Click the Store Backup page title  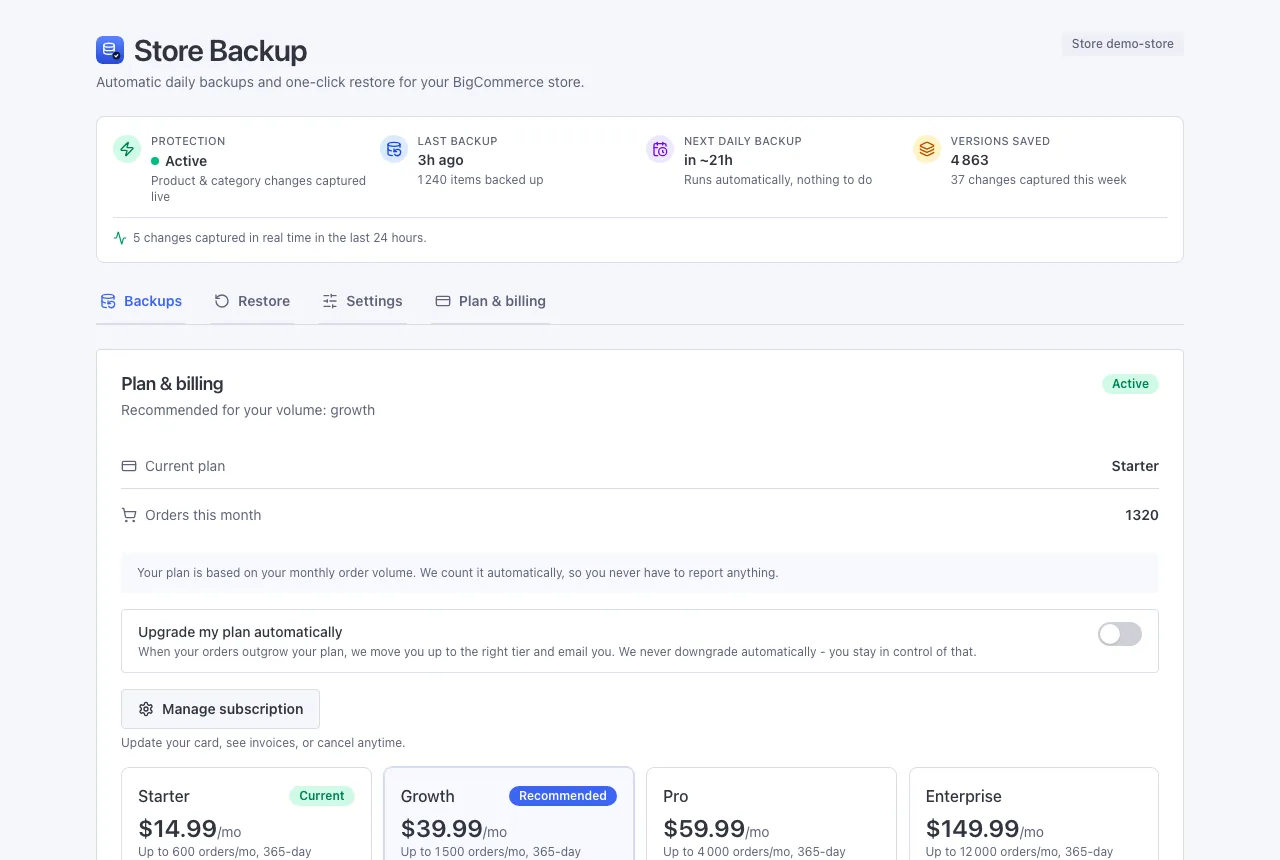(x=220, y=50)
